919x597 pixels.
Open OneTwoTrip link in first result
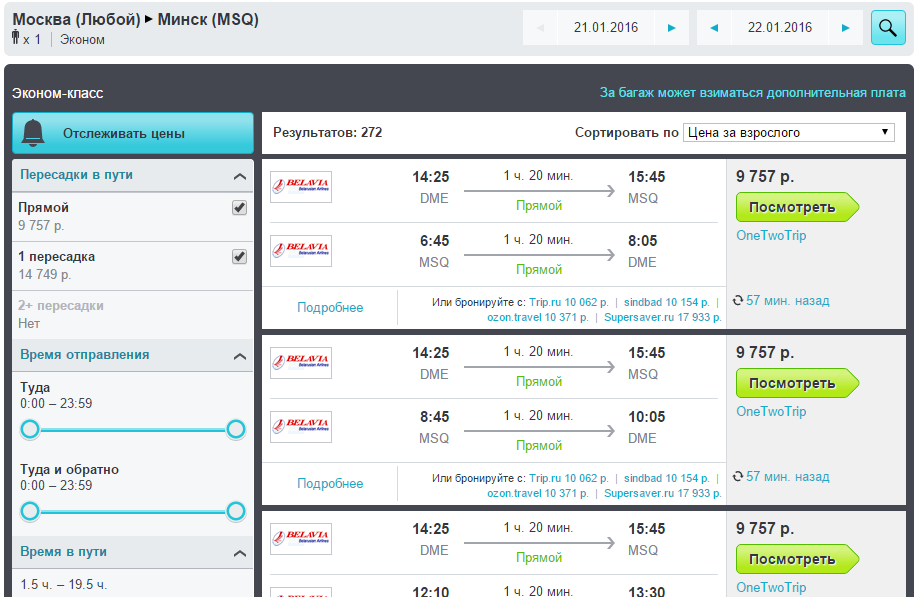click(771, 236)
